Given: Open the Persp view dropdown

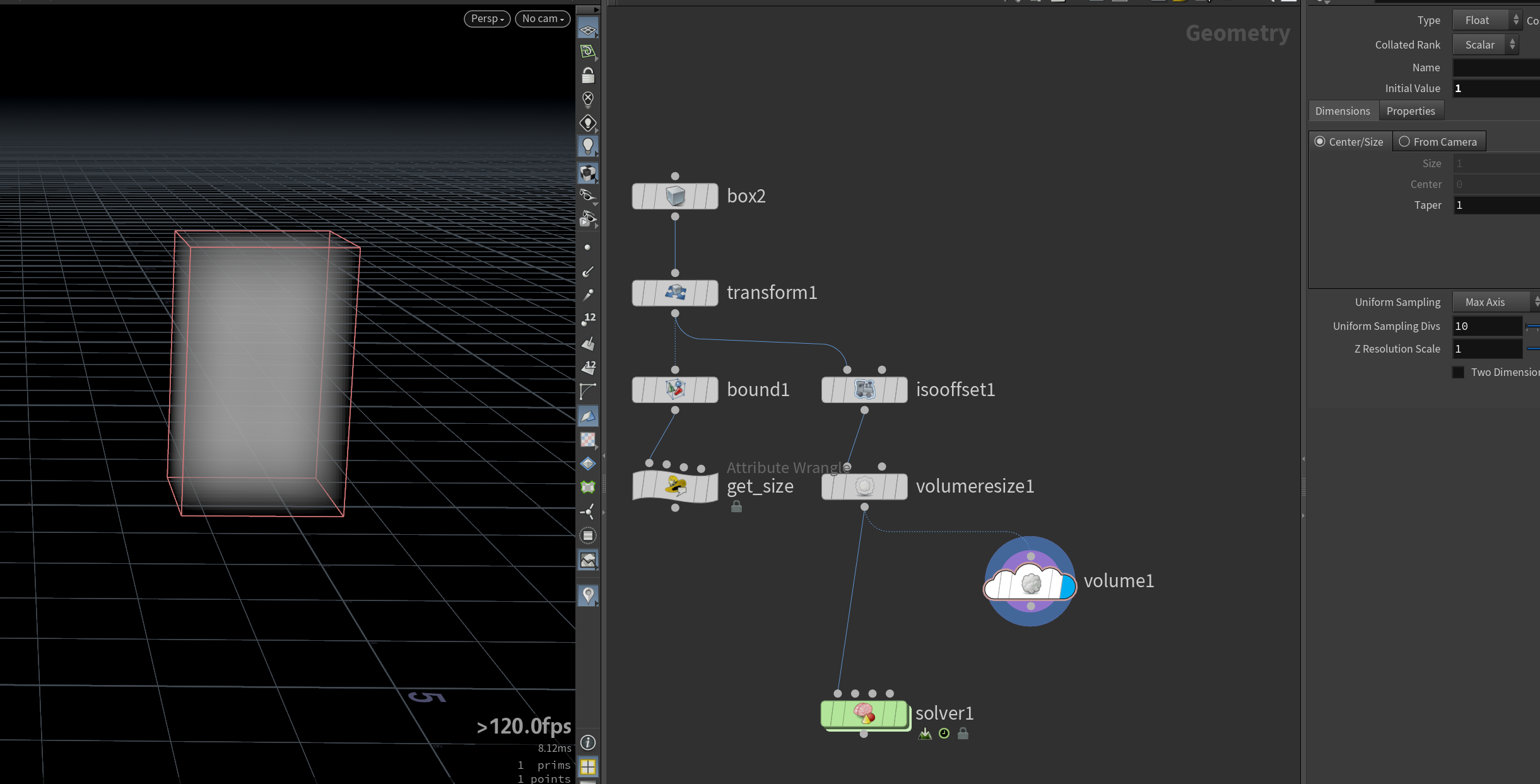Looking at the screenshot, I should pyautogui.click(x=487, y=19).
